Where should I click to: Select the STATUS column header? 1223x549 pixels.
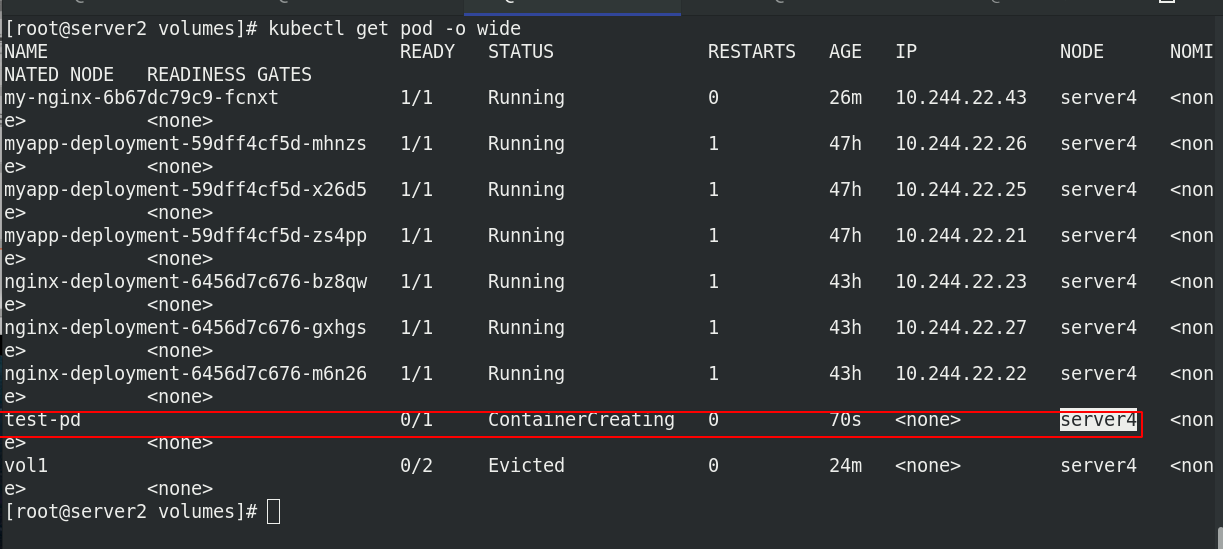(x=520, y=52)
